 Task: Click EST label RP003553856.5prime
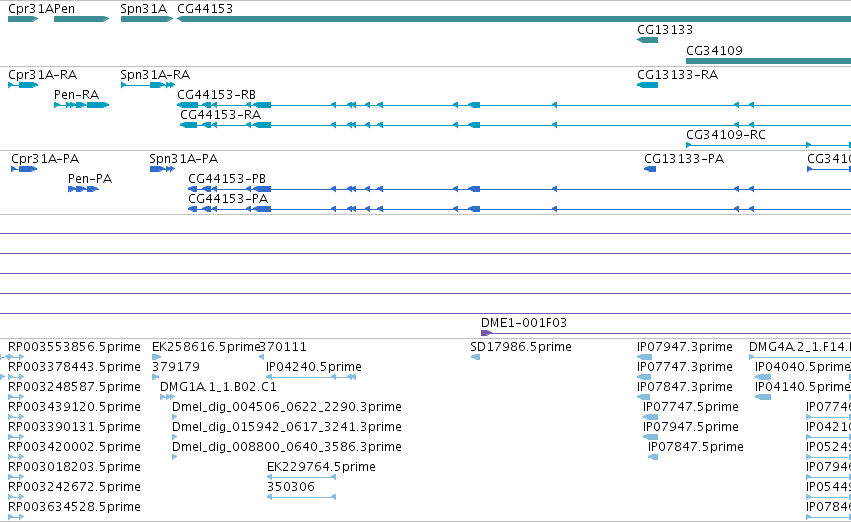click(74, 347)
